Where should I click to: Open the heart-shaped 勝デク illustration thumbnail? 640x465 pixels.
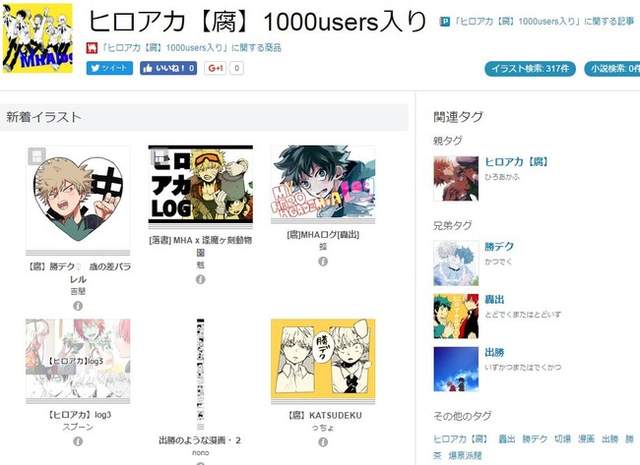(78, 198)
